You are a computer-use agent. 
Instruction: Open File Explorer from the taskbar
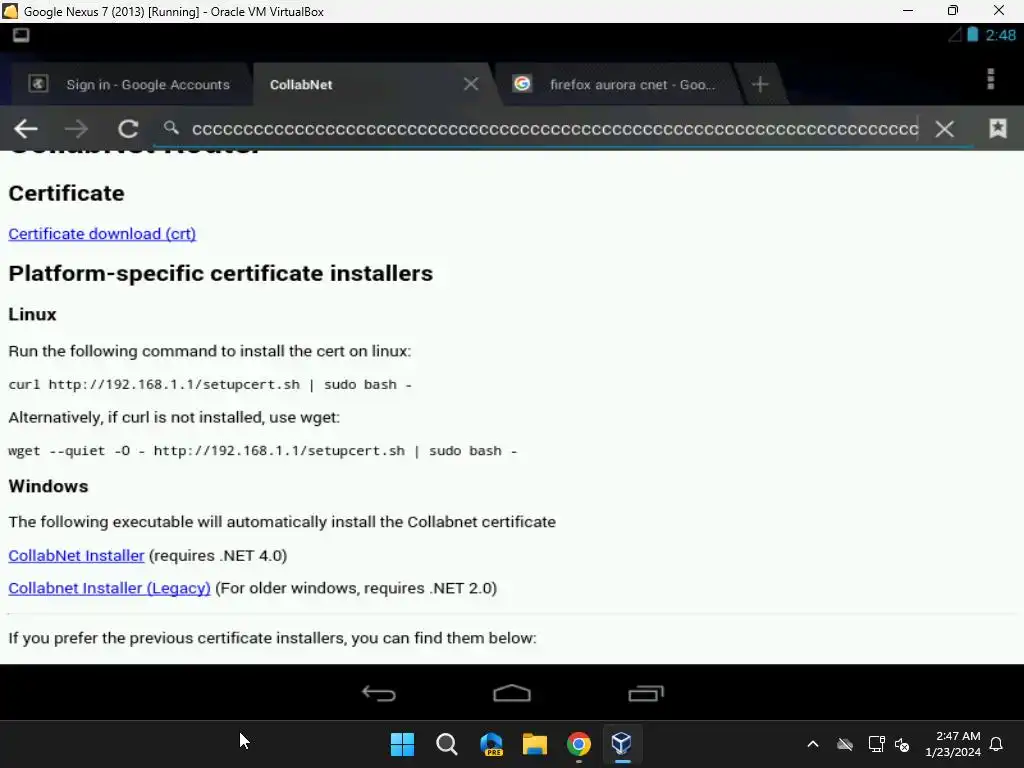535,744
